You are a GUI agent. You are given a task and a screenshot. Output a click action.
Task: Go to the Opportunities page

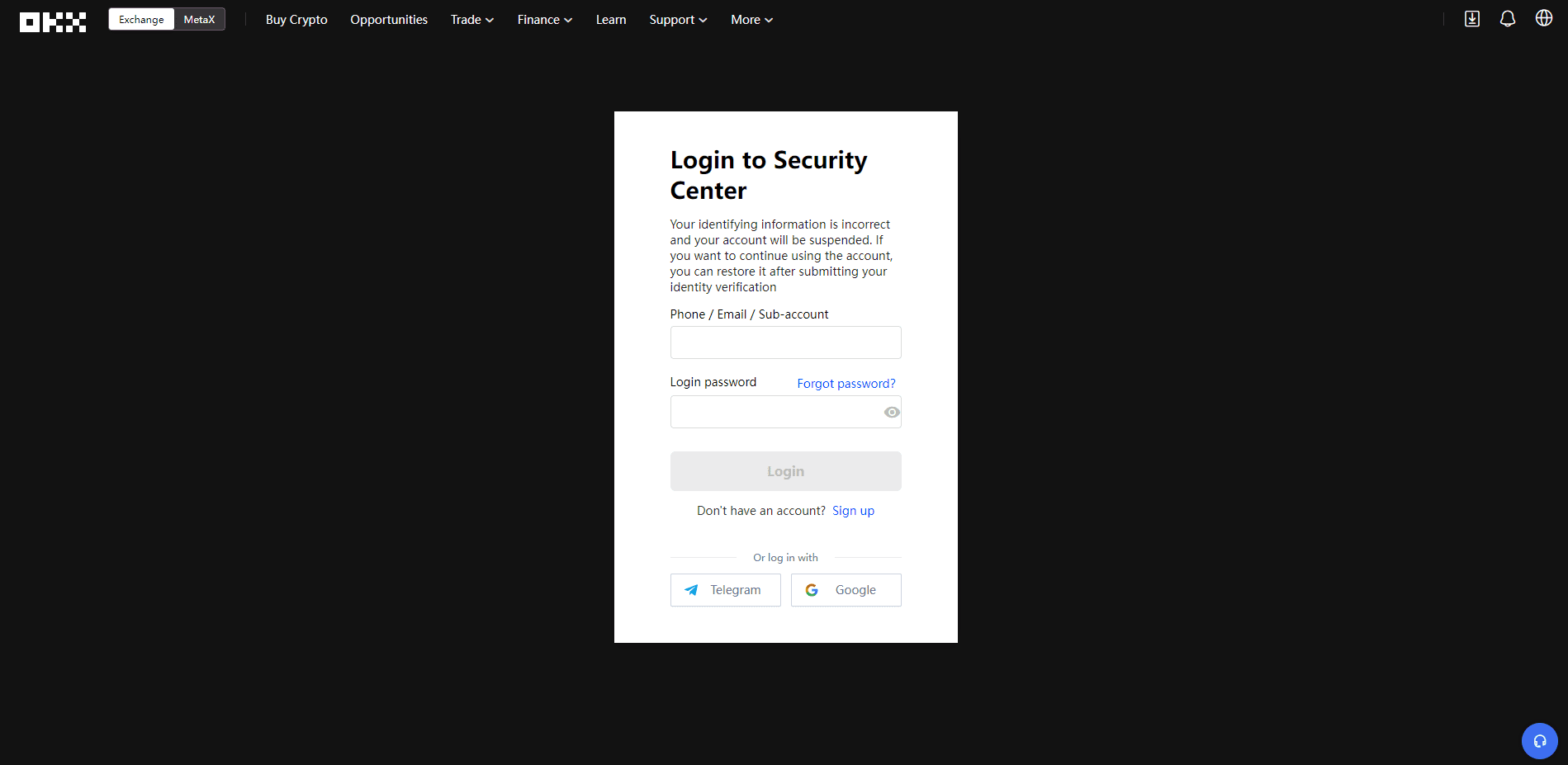[x=389, y=20]
